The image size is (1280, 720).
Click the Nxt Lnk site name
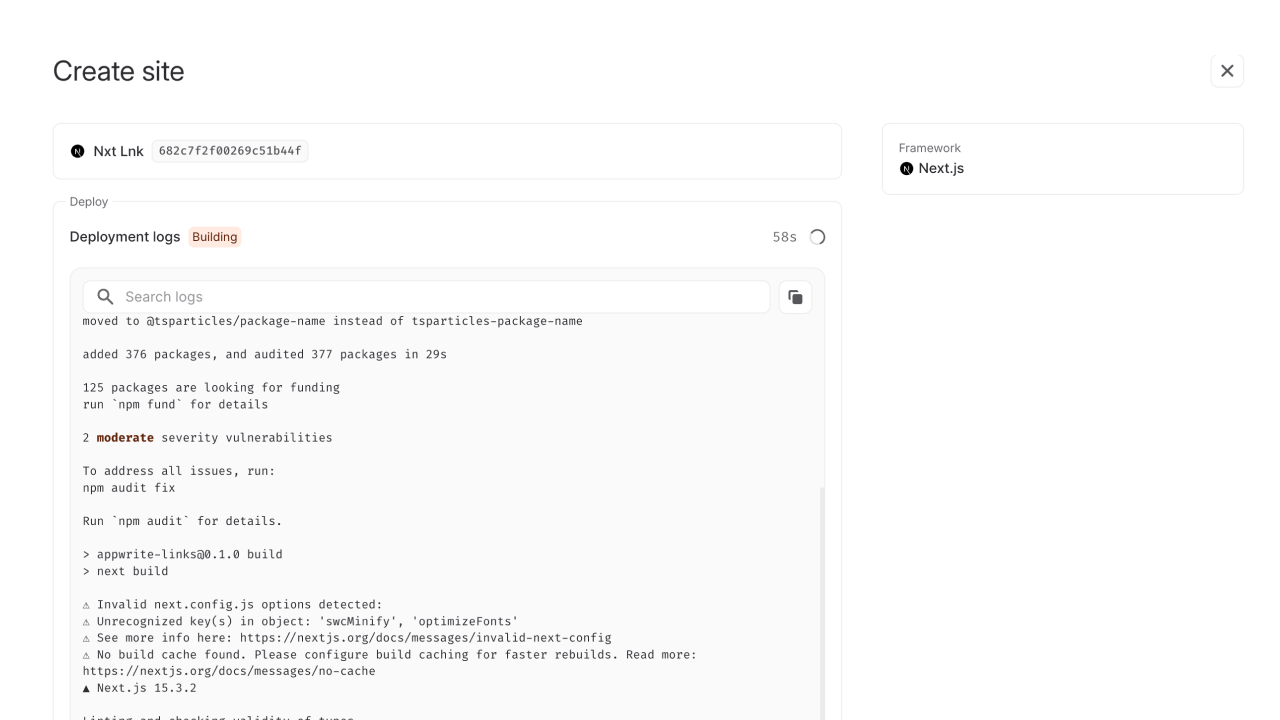(x=118, y=151)
